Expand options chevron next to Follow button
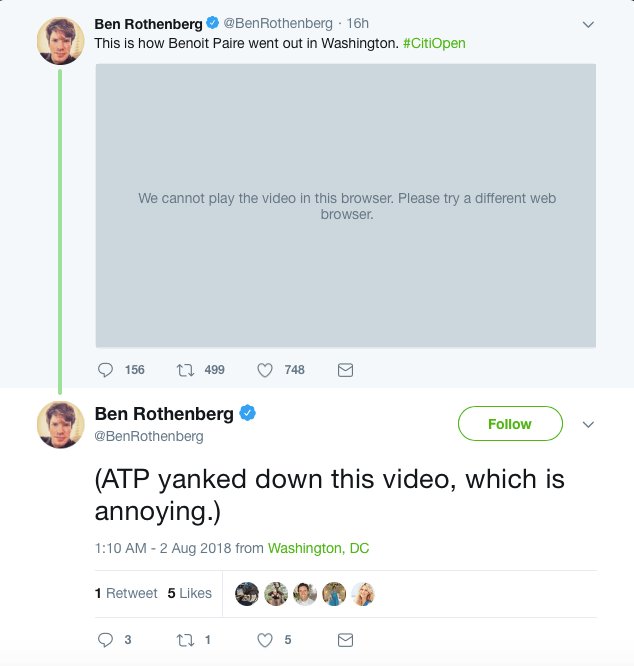 tap(588, 424)
